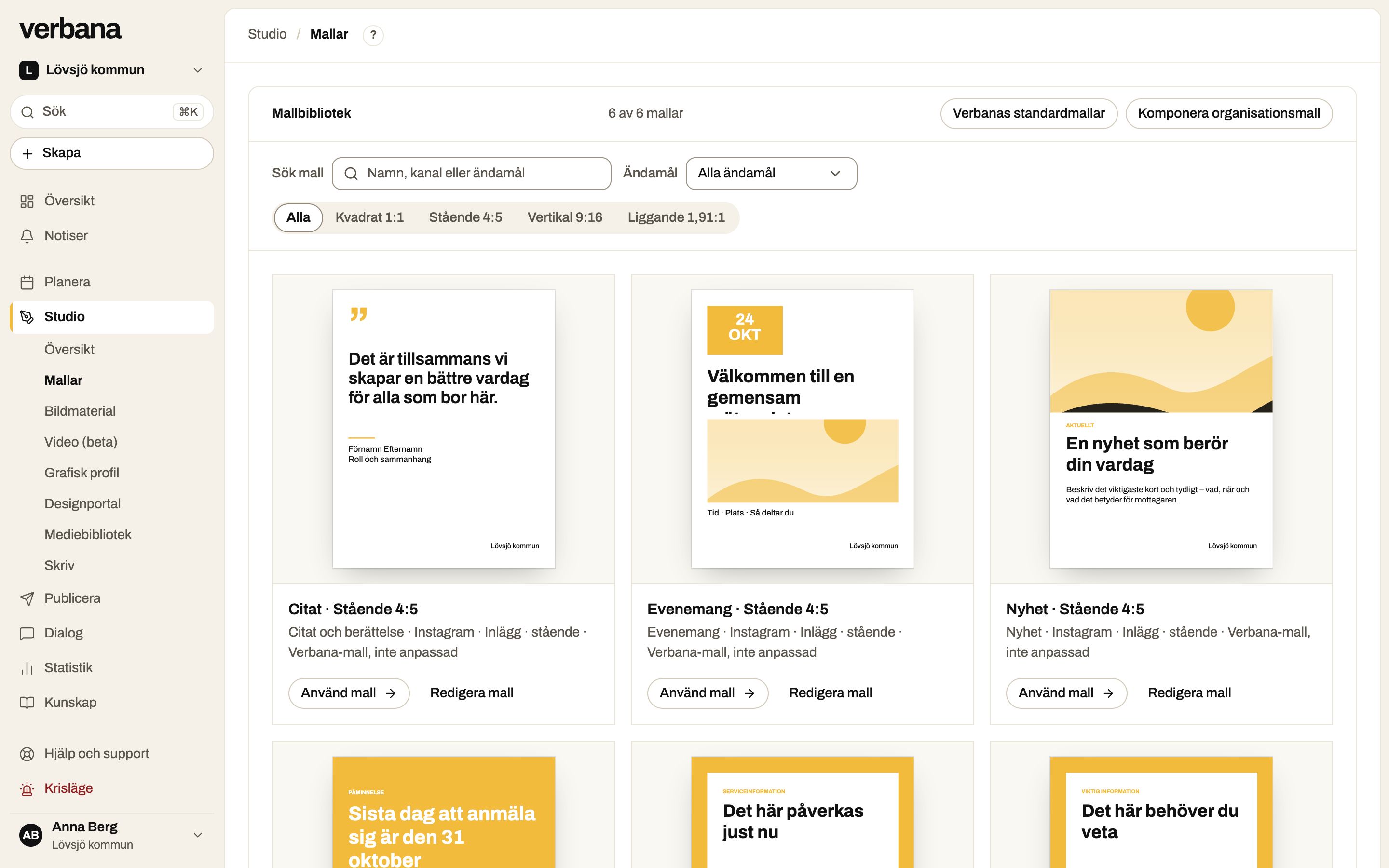1389x868 pixels.
Task: Use the Nyhet Stående 4:5 template
Action: [1066, 693]
